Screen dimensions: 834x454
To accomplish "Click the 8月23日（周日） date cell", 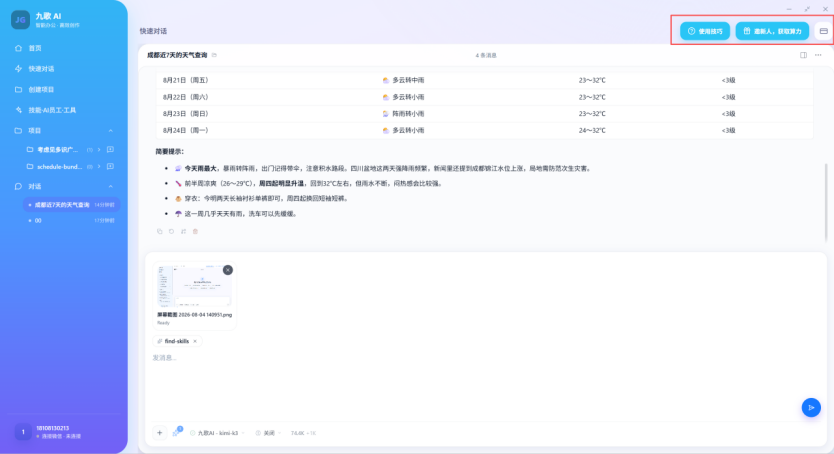I will (x=185, y=114).
